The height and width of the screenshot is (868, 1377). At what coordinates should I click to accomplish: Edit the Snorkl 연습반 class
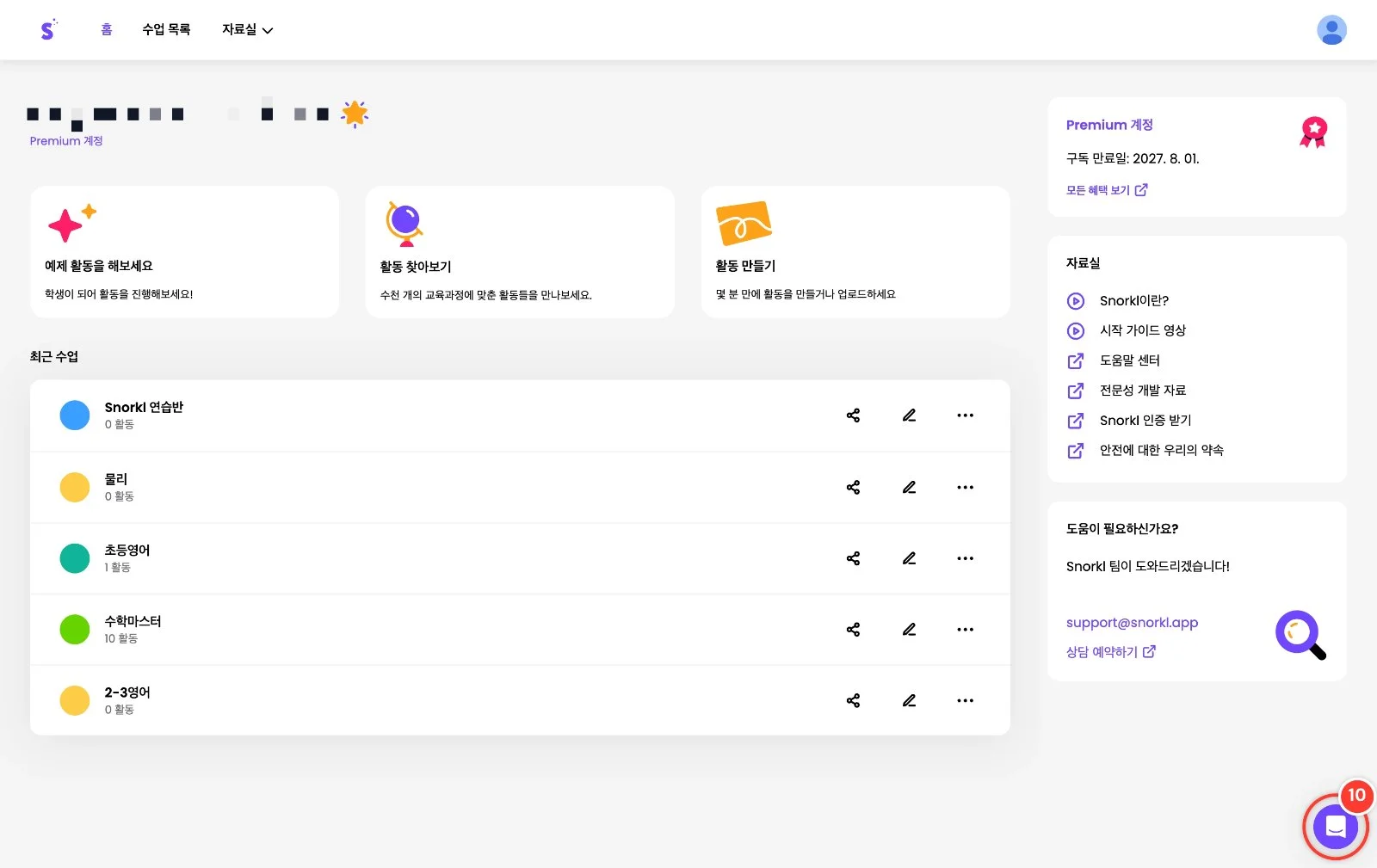[909, 416]
